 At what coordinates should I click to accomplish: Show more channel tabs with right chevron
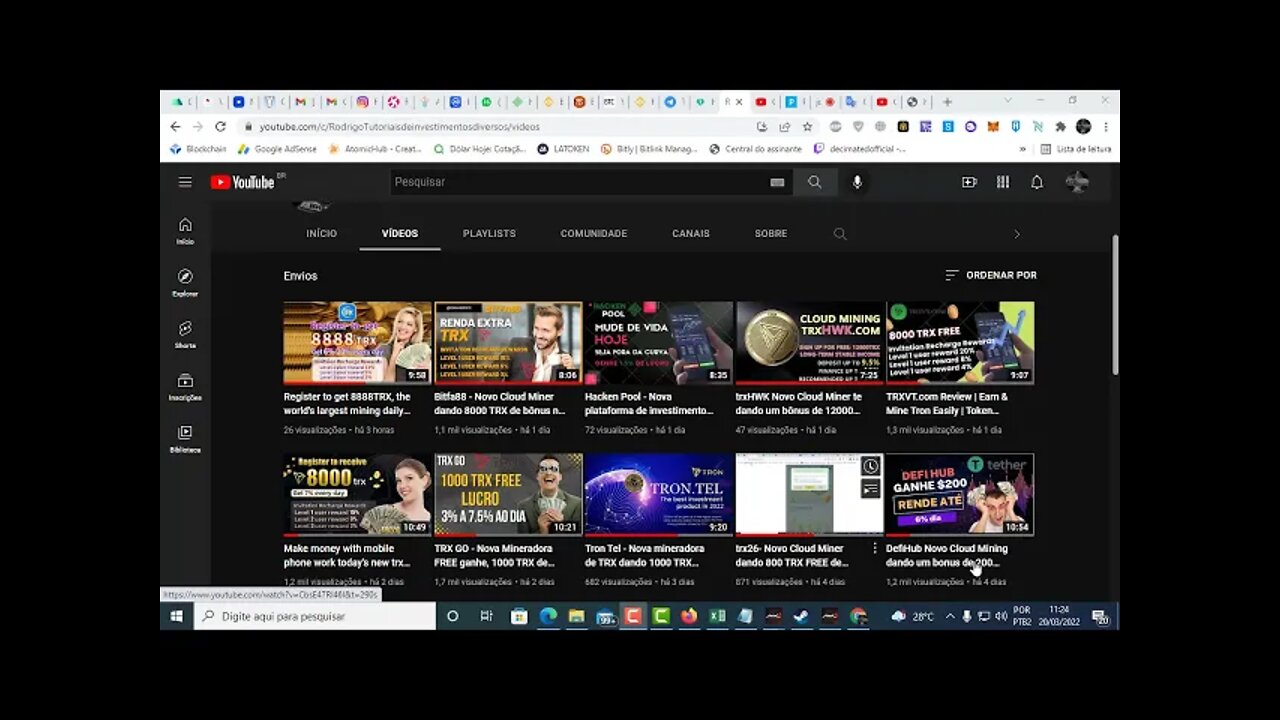pos(1017,234)
